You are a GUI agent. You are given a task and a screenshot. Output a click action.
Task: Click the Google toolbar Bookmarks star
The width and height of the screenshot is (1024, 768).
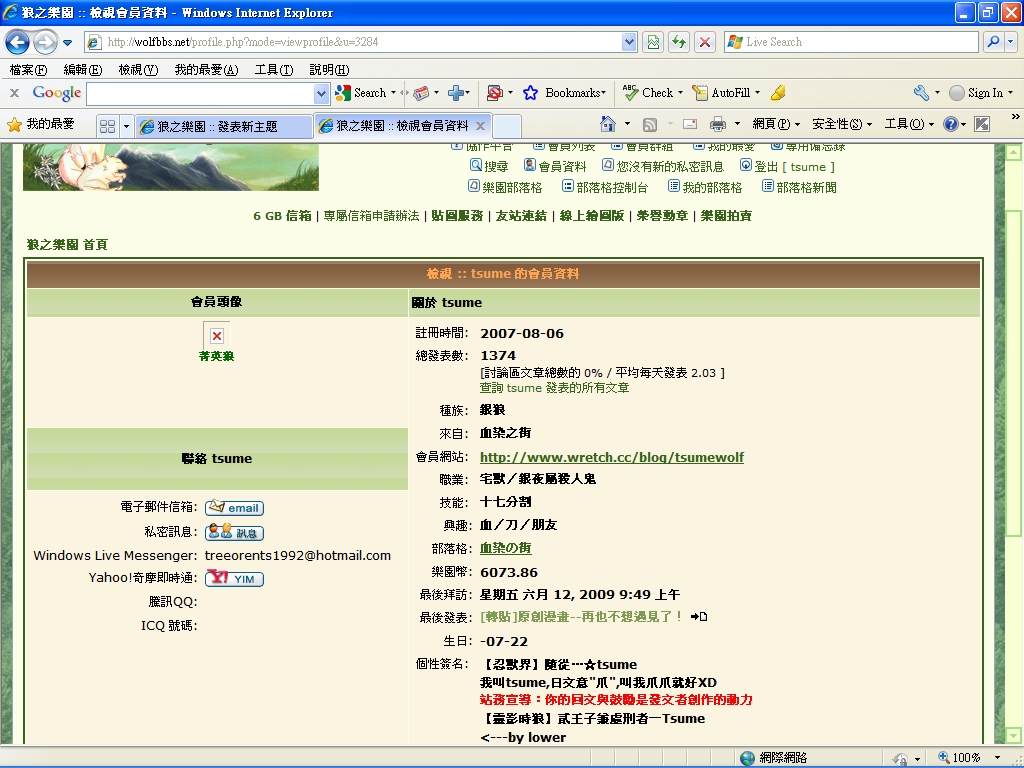(531, 93)
